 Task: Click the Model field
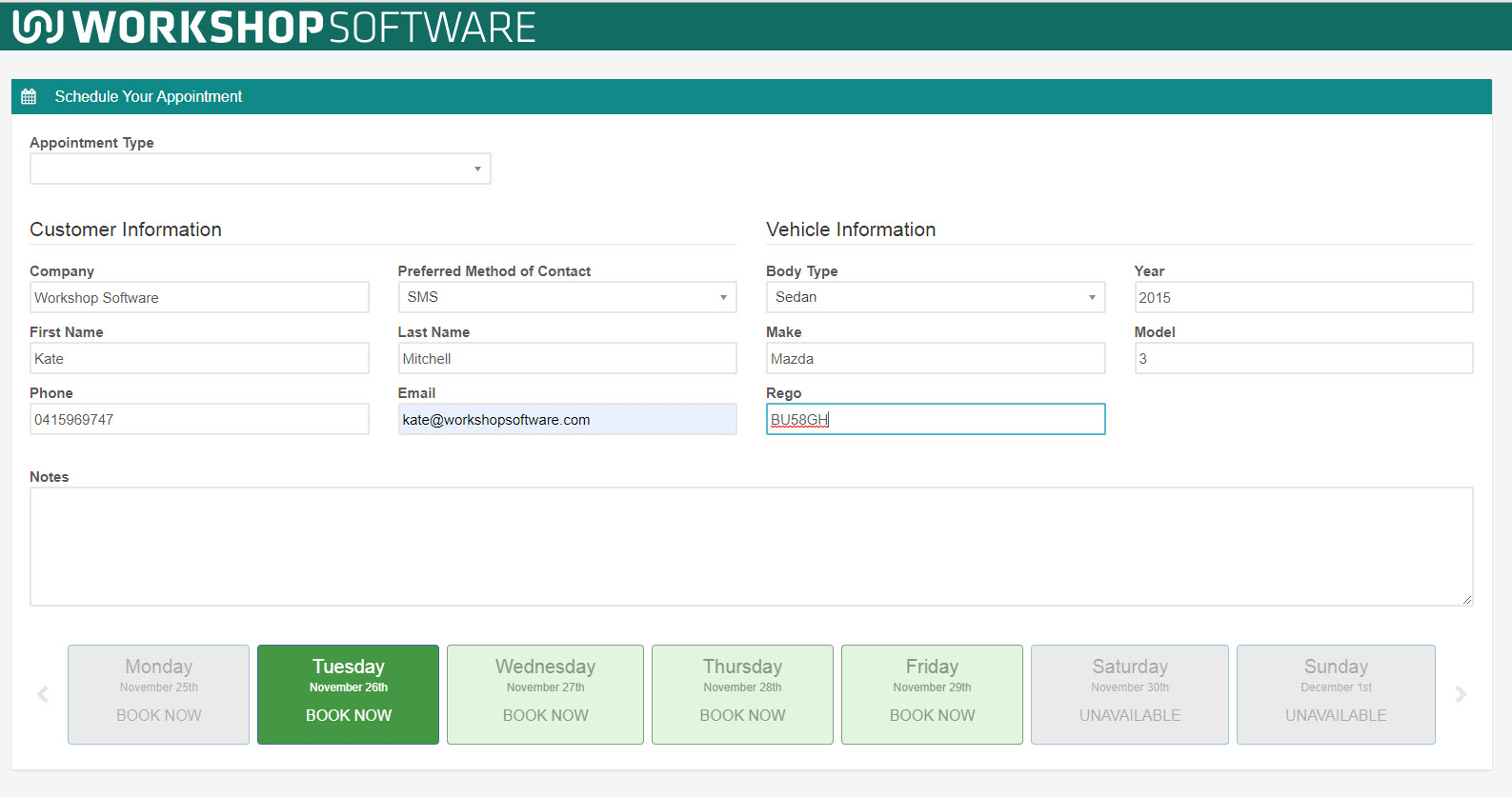point(1303,358)
